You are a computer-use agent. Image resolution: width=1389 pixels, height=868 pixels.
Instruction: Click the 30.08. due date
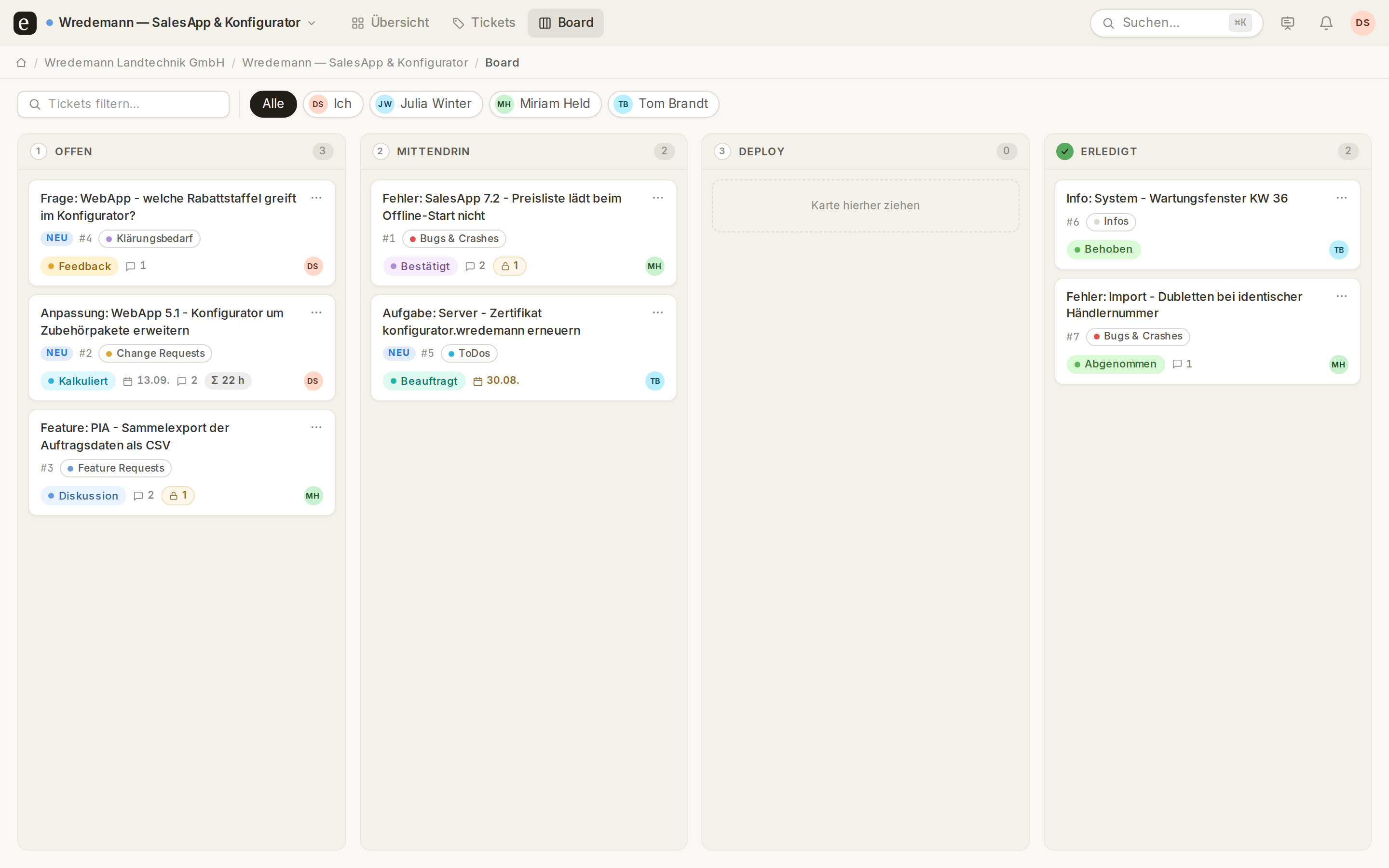pos(496,380)
